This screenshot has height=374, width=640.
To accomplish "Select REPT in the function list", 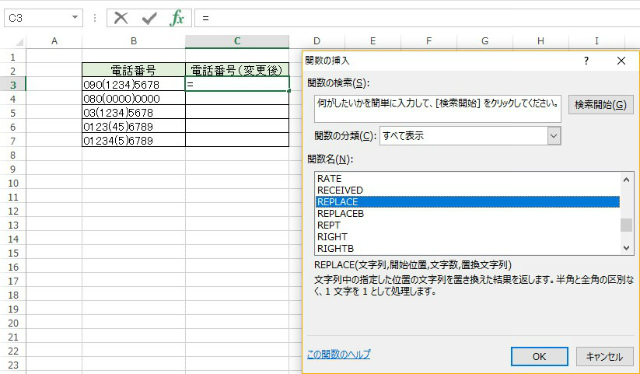I will tap(468, 225).
